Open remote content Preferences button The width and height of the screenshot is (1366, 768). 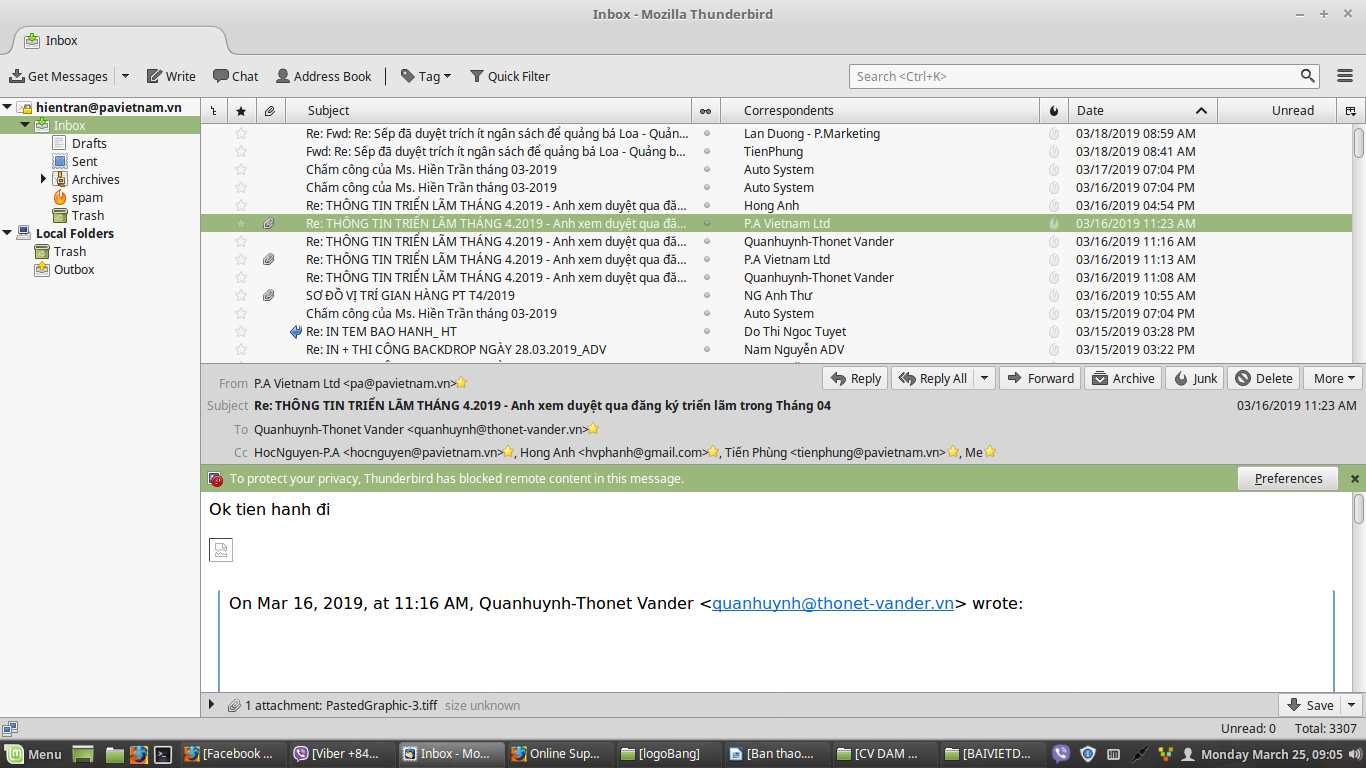[x=1288, y=478]
